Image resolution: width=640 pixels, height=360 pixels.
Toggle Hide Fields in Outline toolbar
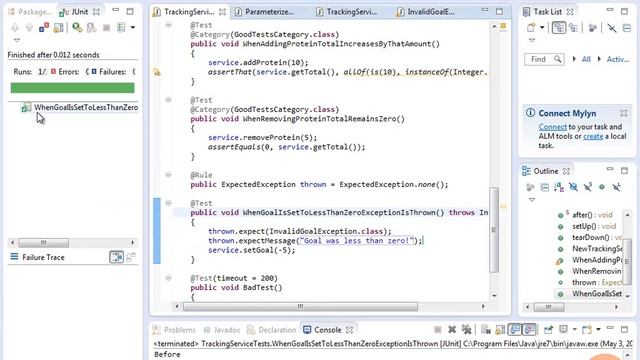(x=573, y=187)
